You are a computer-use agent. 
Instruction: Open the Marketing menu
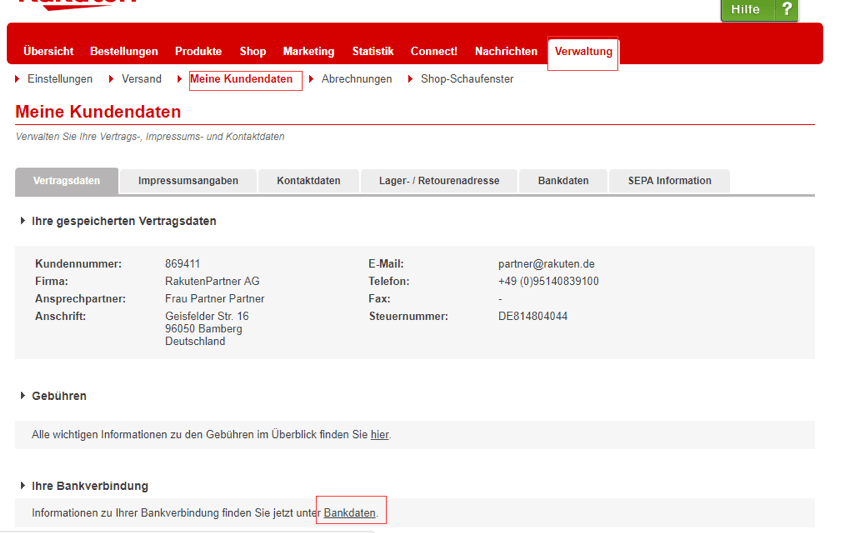click(309, 51)
